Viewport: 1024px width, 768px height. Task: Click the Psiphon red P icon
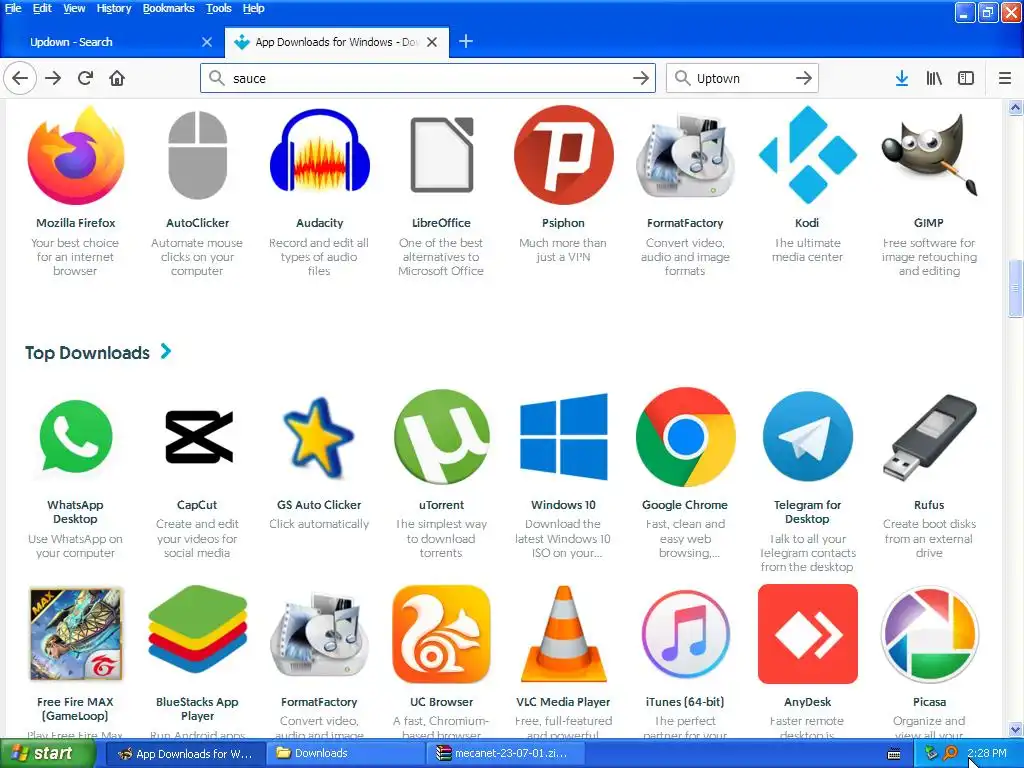click(x=563, y=155)
